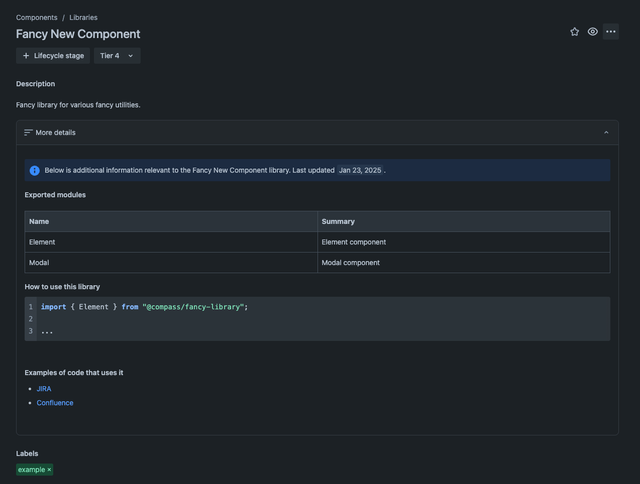This screenshot has height=484, width=640.
Task: Open the JIRA example link
Action: pos(44,389)
